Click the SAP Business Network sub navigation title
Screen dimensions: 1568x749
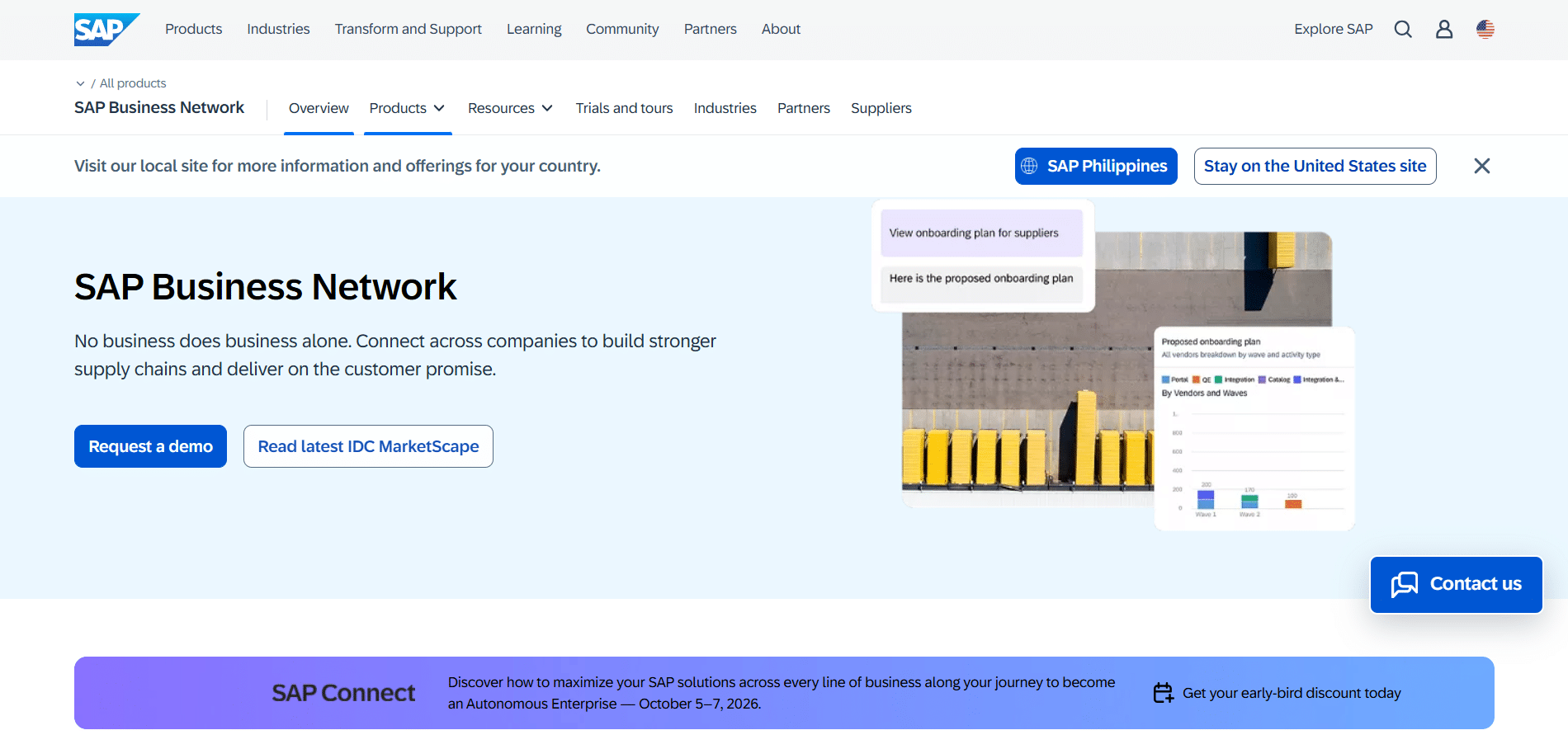pos(159,107)
